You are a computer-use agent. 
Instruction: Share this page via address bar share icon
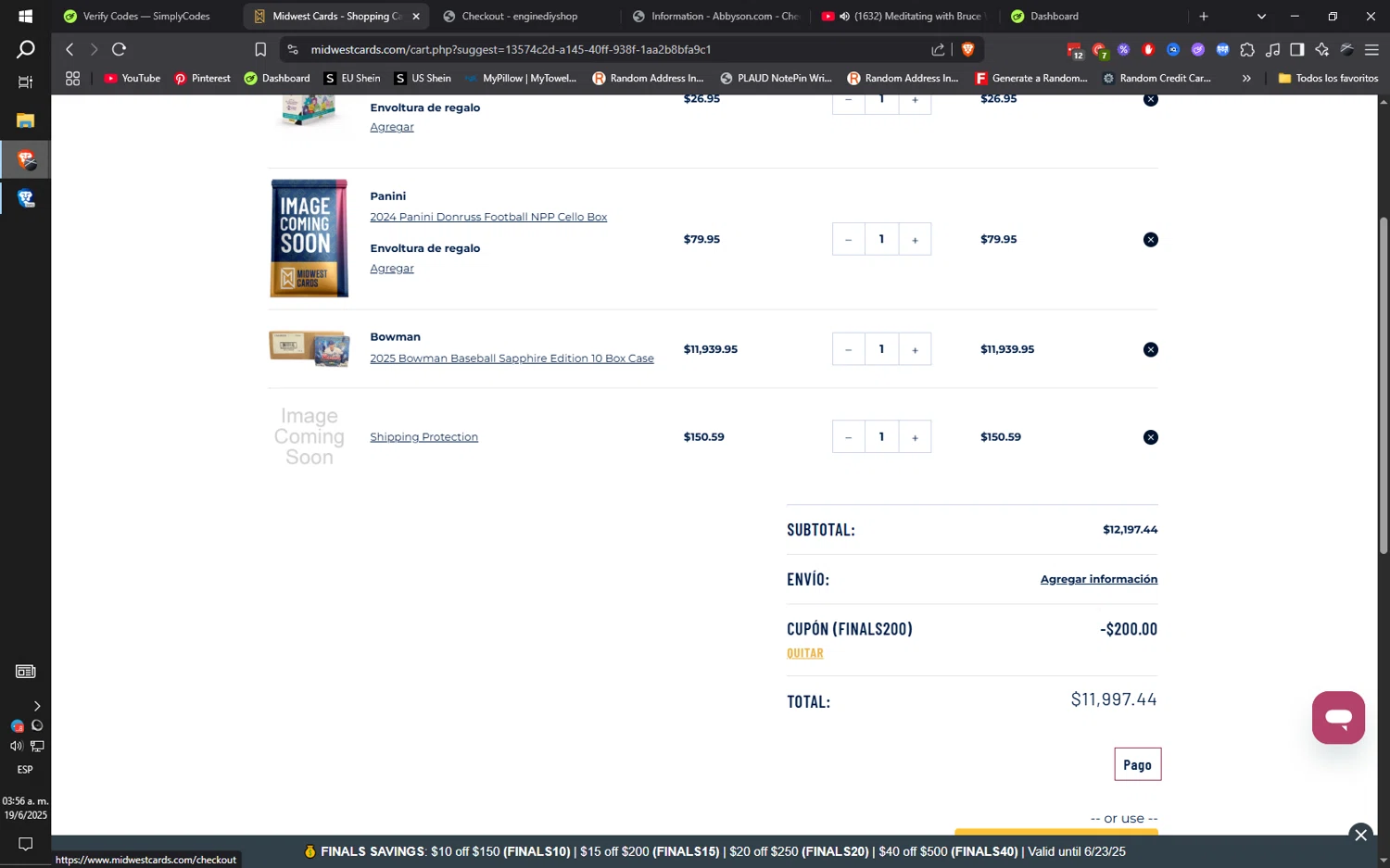point(938,49)
